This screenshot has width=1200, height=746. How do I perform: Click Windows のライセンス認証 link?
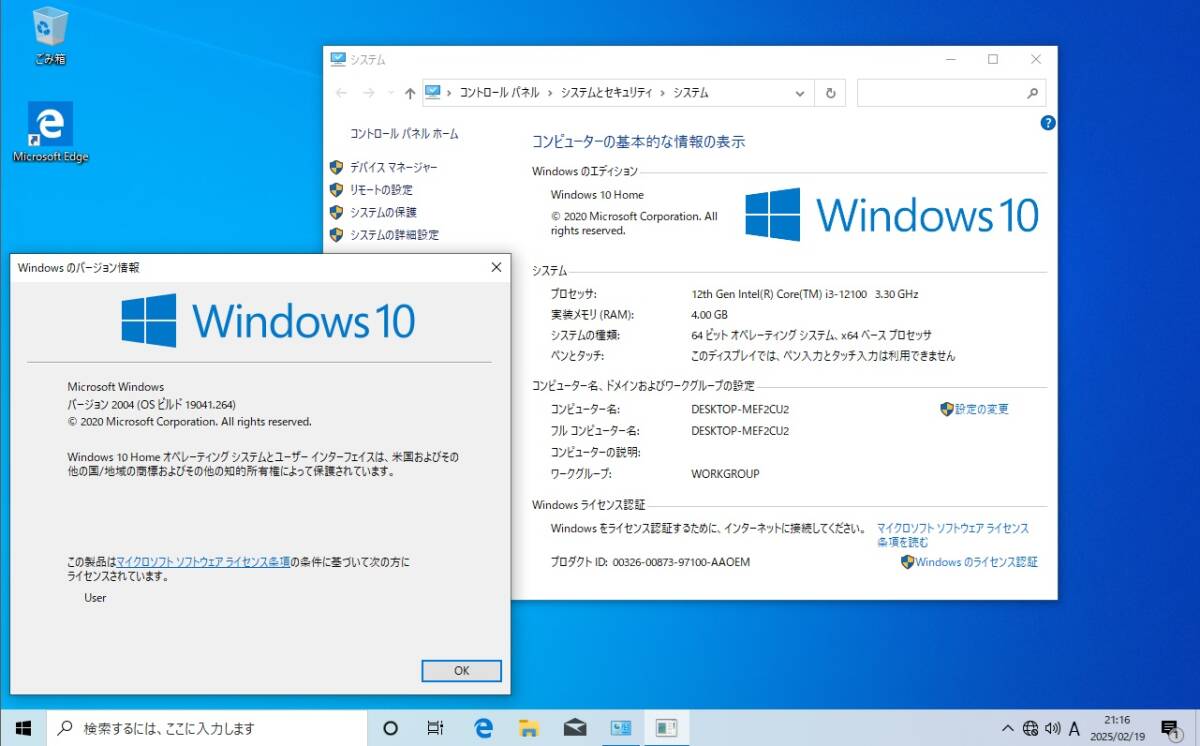(x=976, y=562)
